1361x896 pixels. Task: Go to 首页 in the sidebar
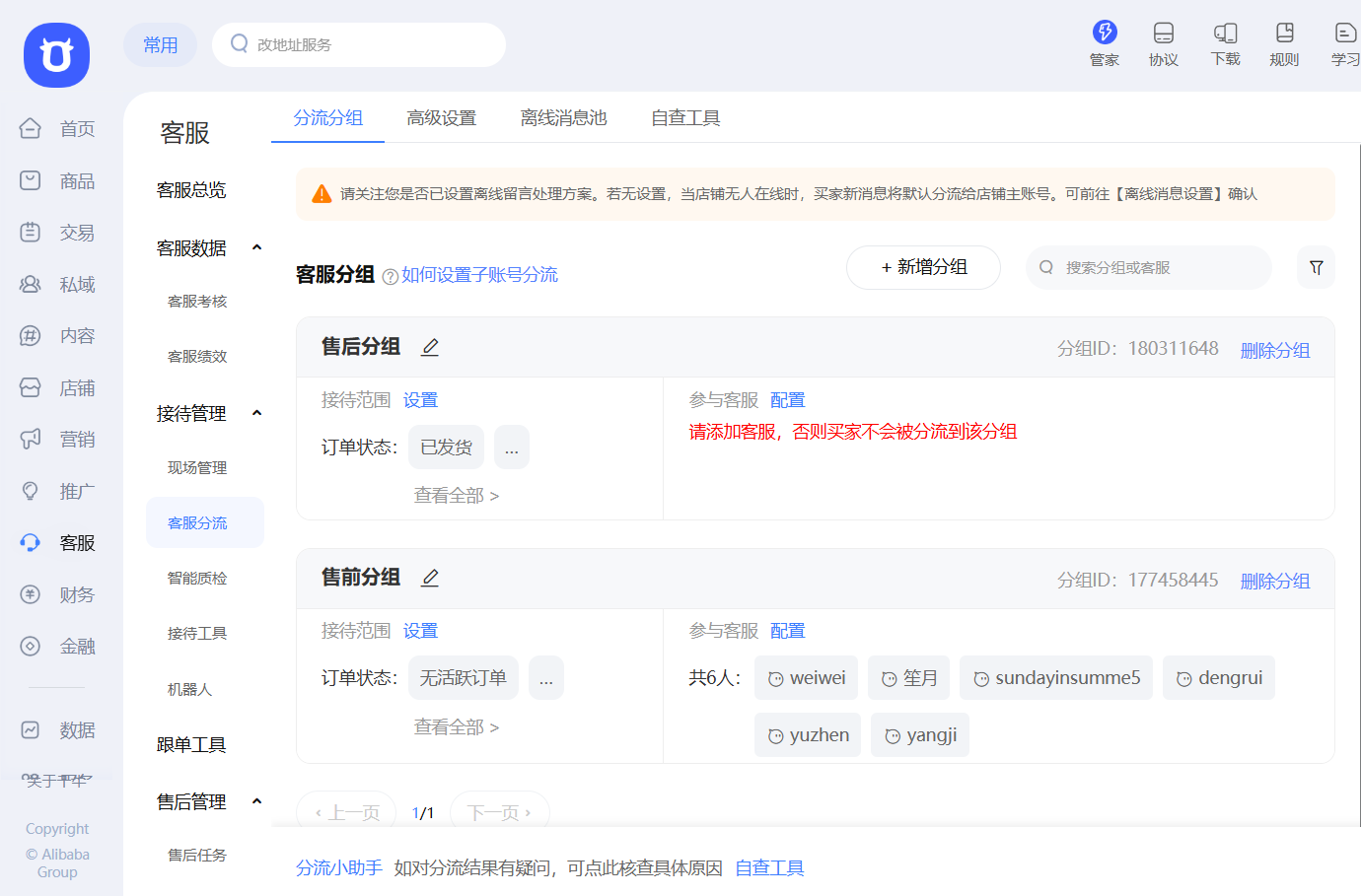click(x=58, y=129)
